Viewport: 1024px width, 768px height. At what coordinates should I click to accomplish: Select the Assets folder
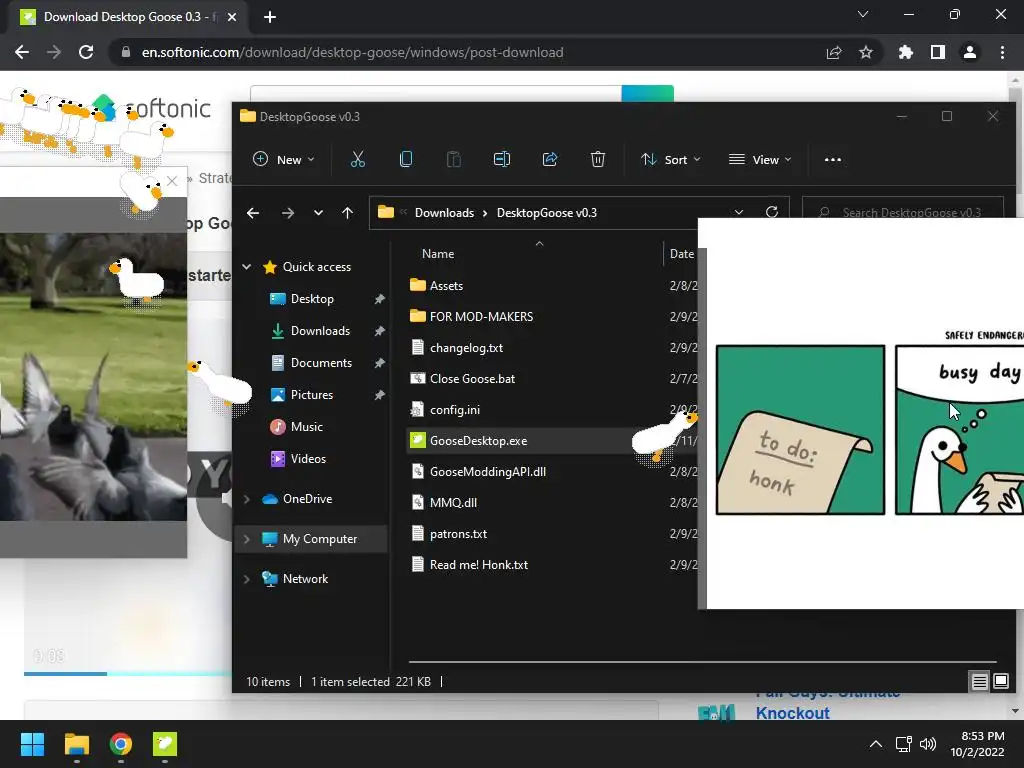[x=446, y=285]
